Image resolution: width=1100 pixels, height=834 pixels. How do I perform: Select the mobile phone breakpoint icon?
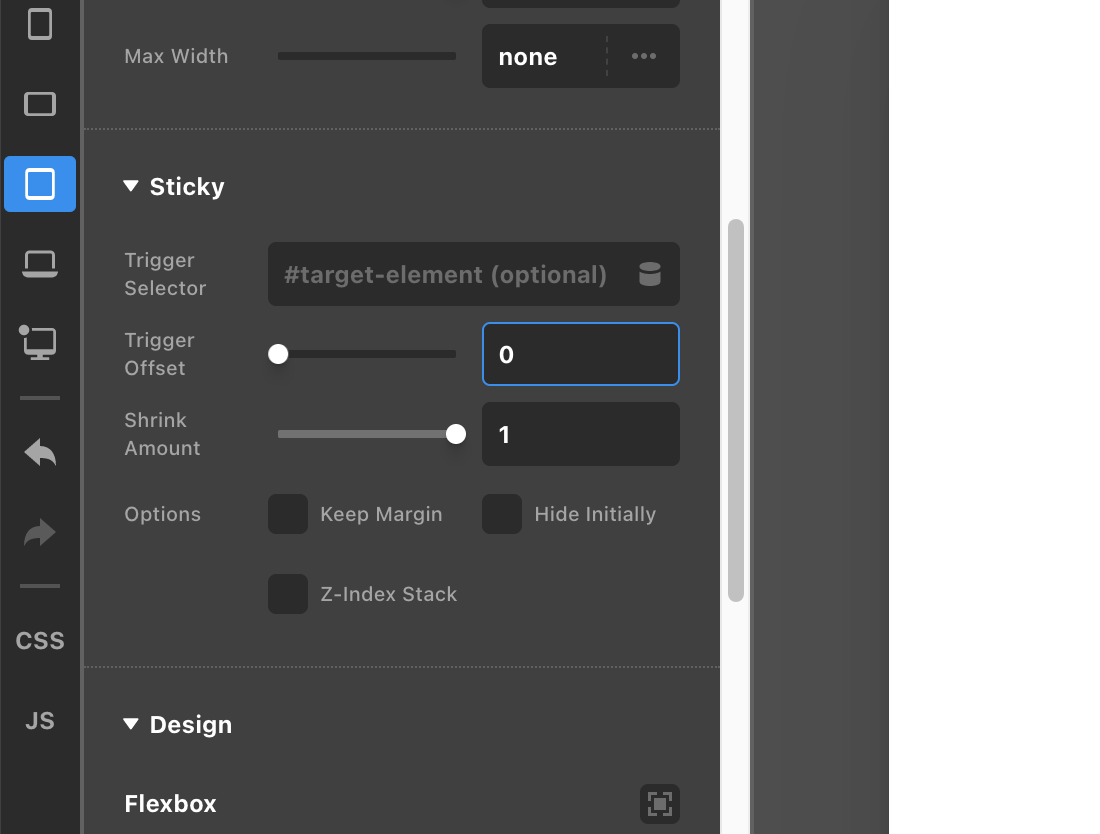(40, 24)
